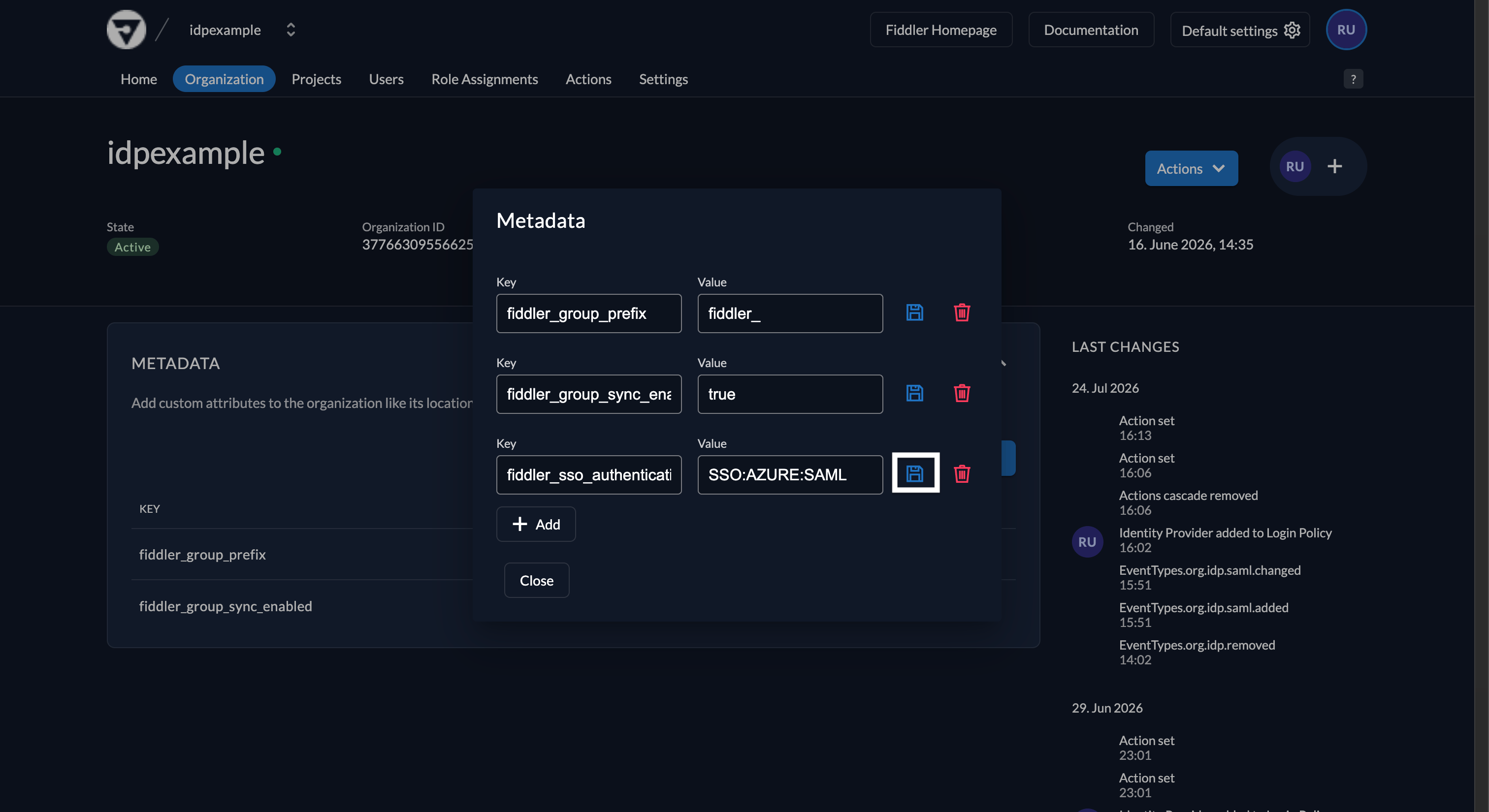This screenshot has width=1489, height=812.
Task: Open Default settings with gear icon
Action: (x=1240, y=30)
